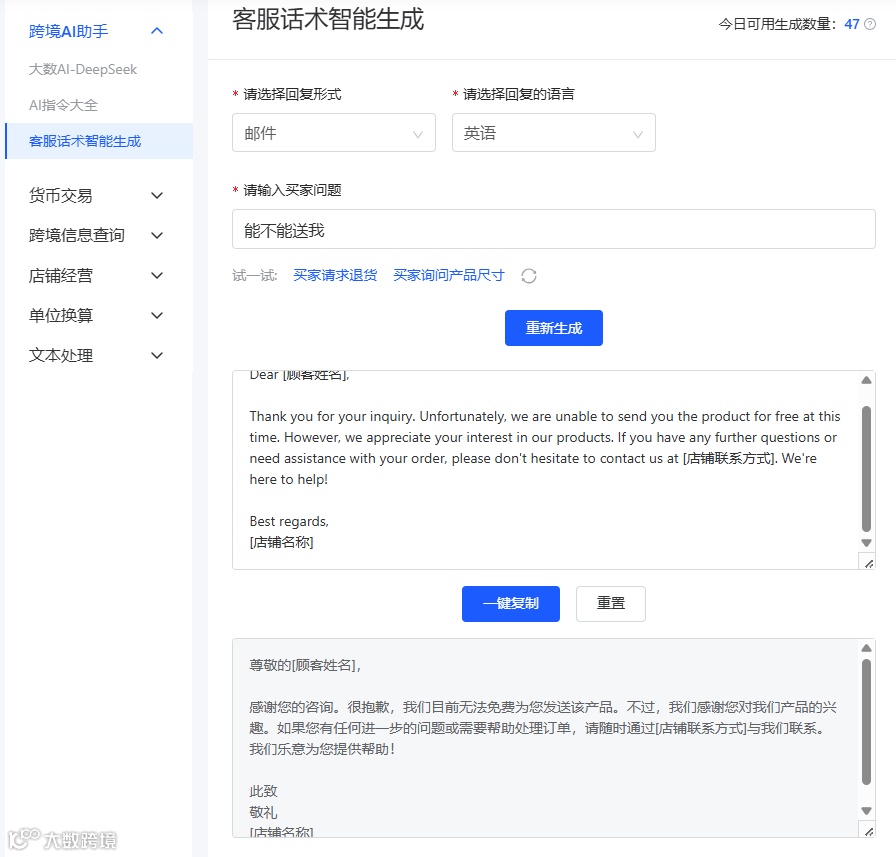Open AI指令大全 in the sidebar
This screenshot has width=896, height=857.
pyautogui.click(x=63, y=105)
